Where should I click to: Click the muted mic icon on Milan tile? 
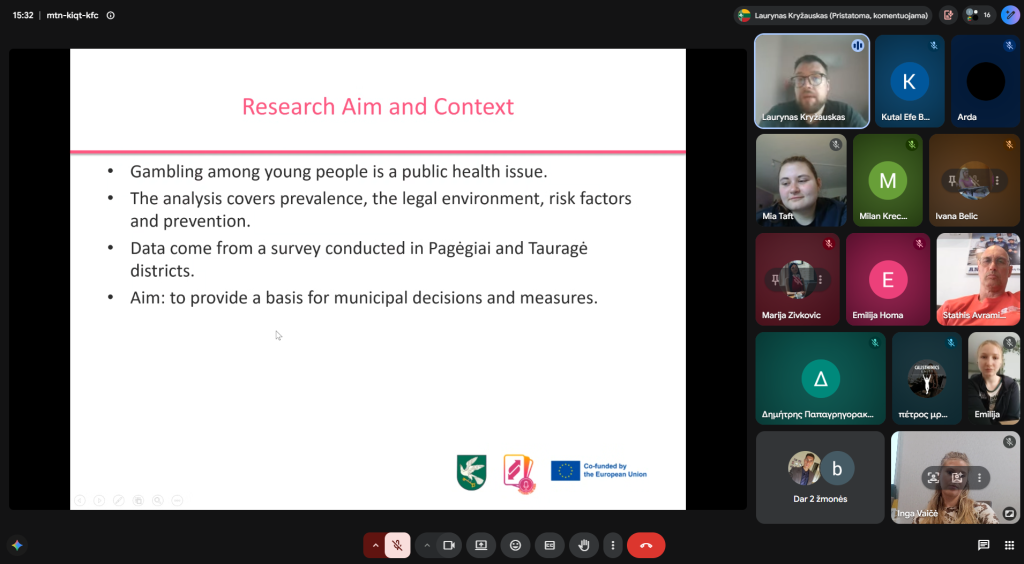(912, 145)
